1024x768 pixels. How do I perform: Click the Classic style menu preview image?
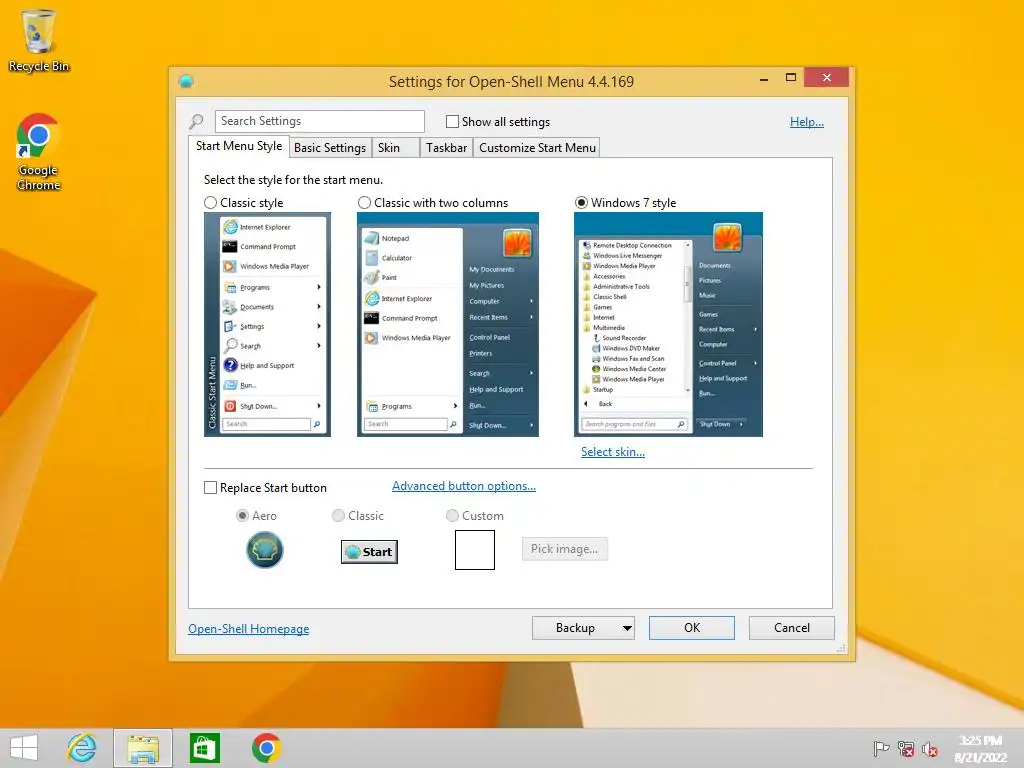pos(267,325)
